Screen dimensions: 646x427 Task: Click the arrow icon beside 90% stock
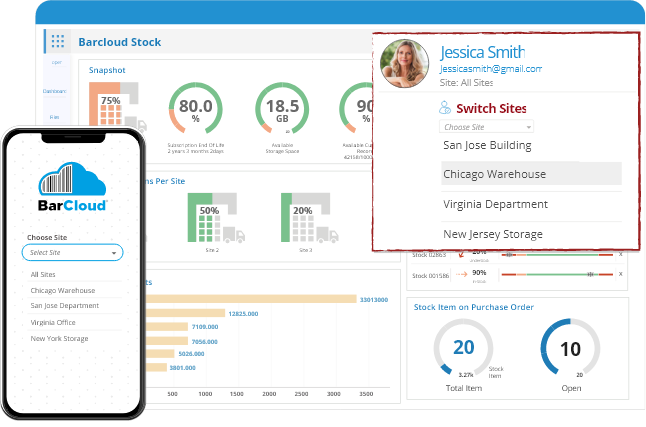(461, 274)
